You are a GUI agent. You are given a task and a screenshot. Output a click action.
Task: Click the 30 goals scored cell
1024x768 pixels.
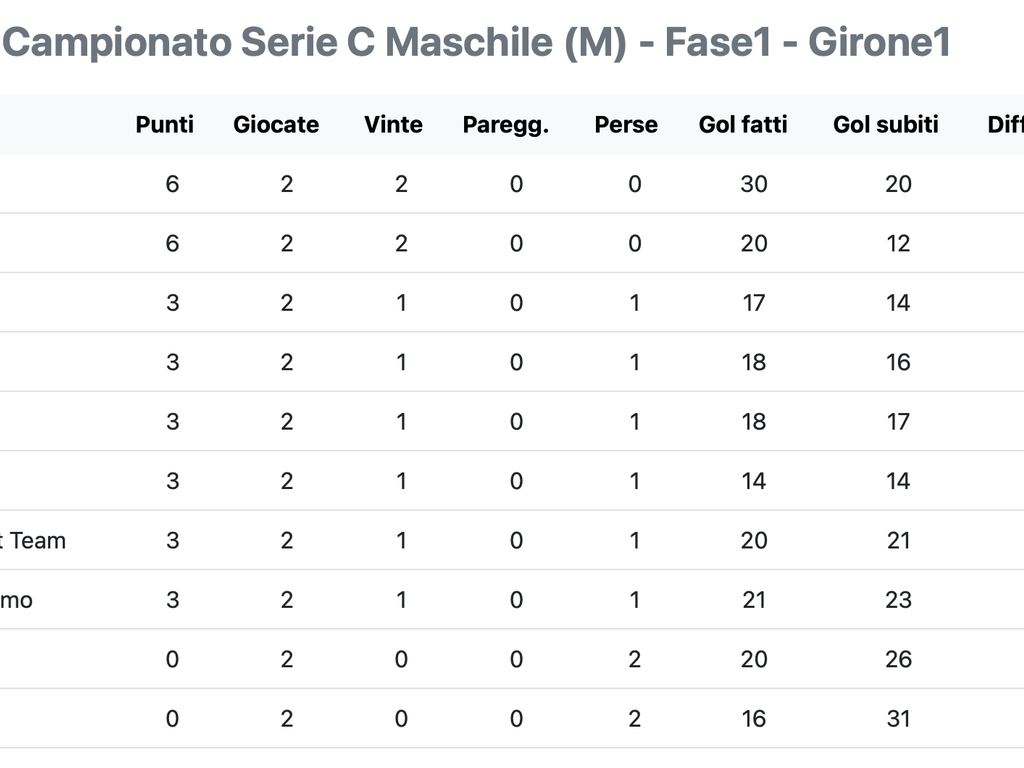(754, 184)
